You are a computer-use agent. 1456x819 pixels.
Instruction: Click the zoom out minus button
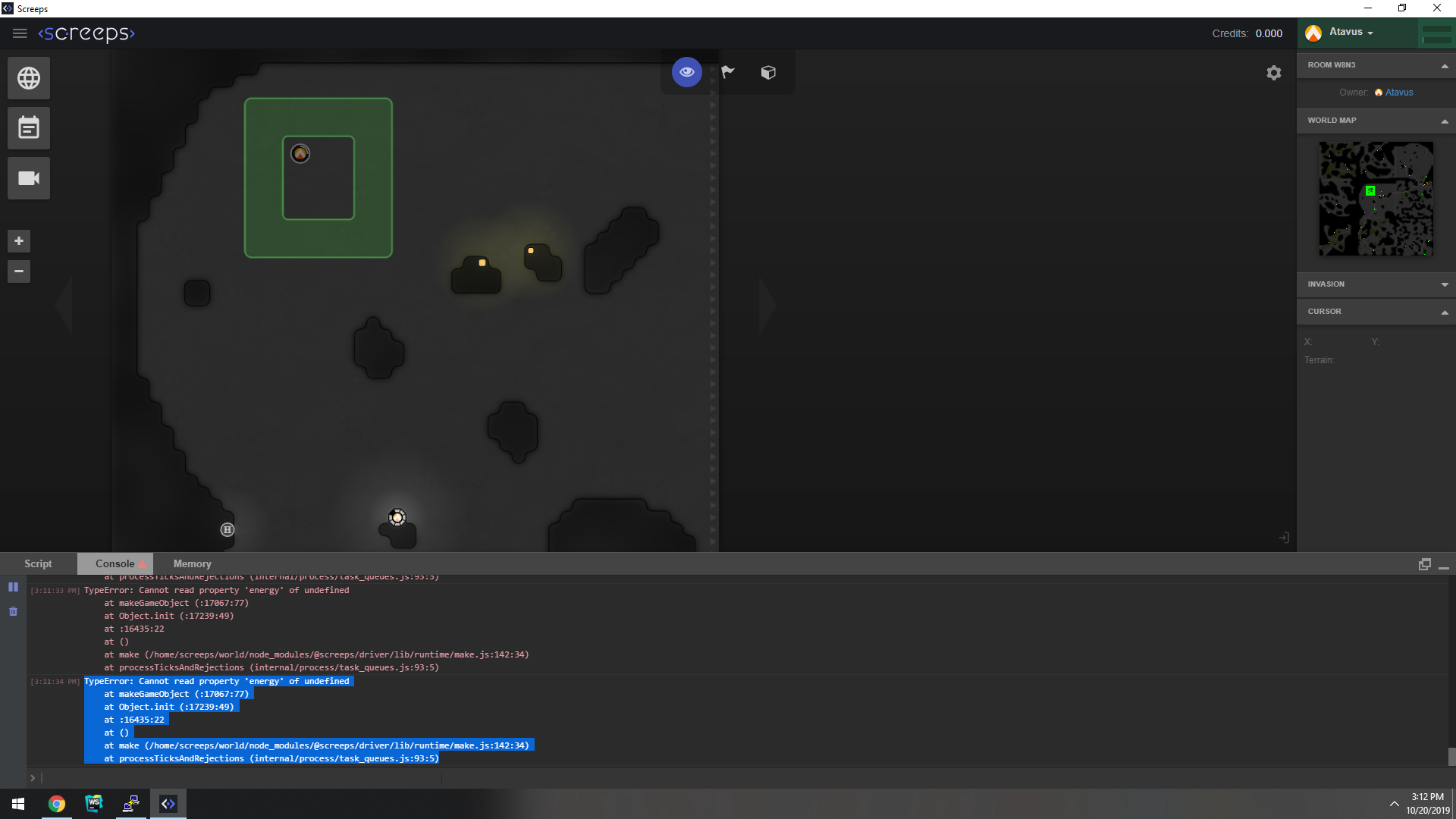tap(19, 271)
